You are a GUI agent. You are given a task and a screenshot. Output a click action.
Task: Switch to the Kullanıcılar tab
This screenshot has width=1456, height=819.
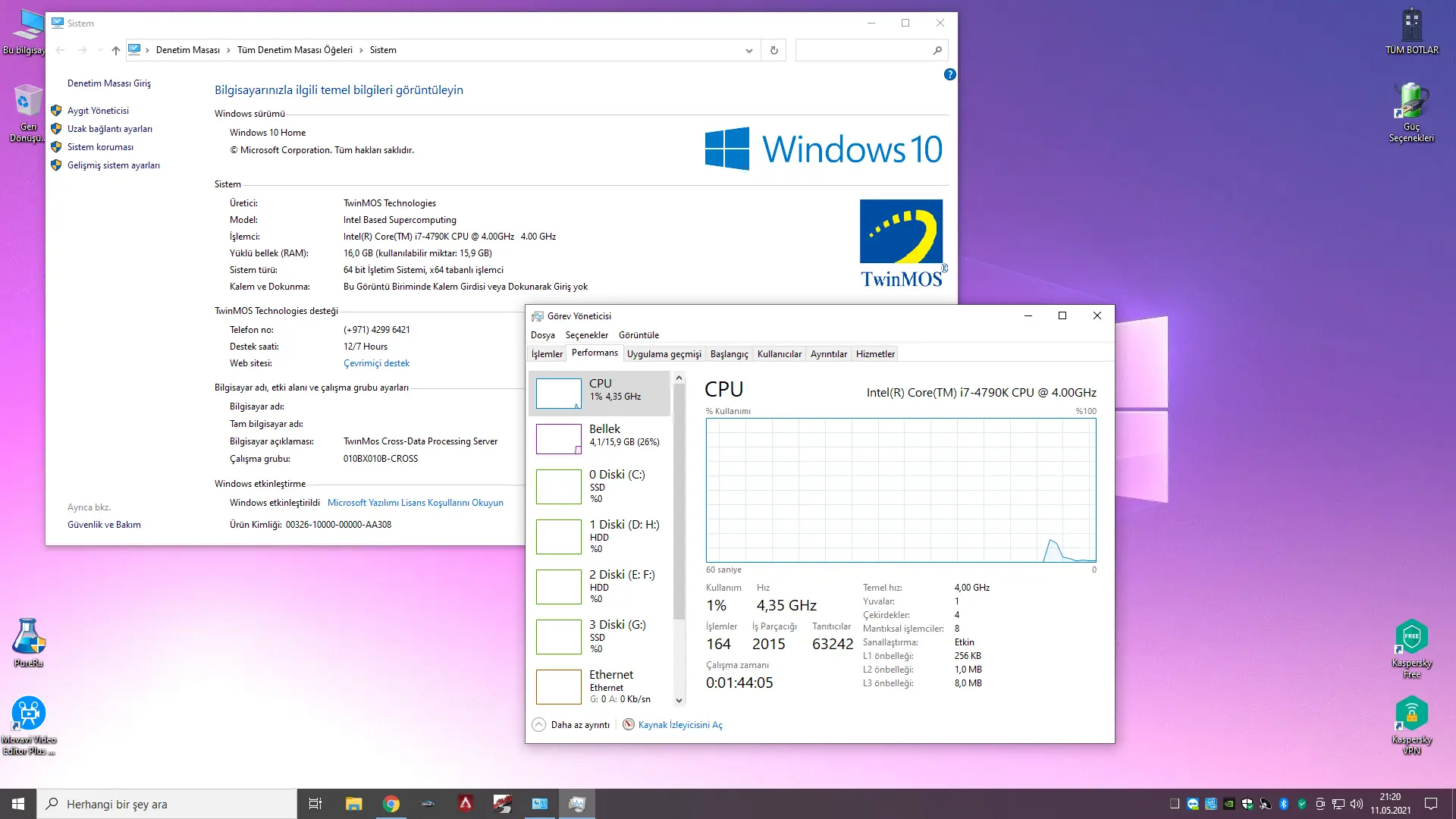click(779, 354)
